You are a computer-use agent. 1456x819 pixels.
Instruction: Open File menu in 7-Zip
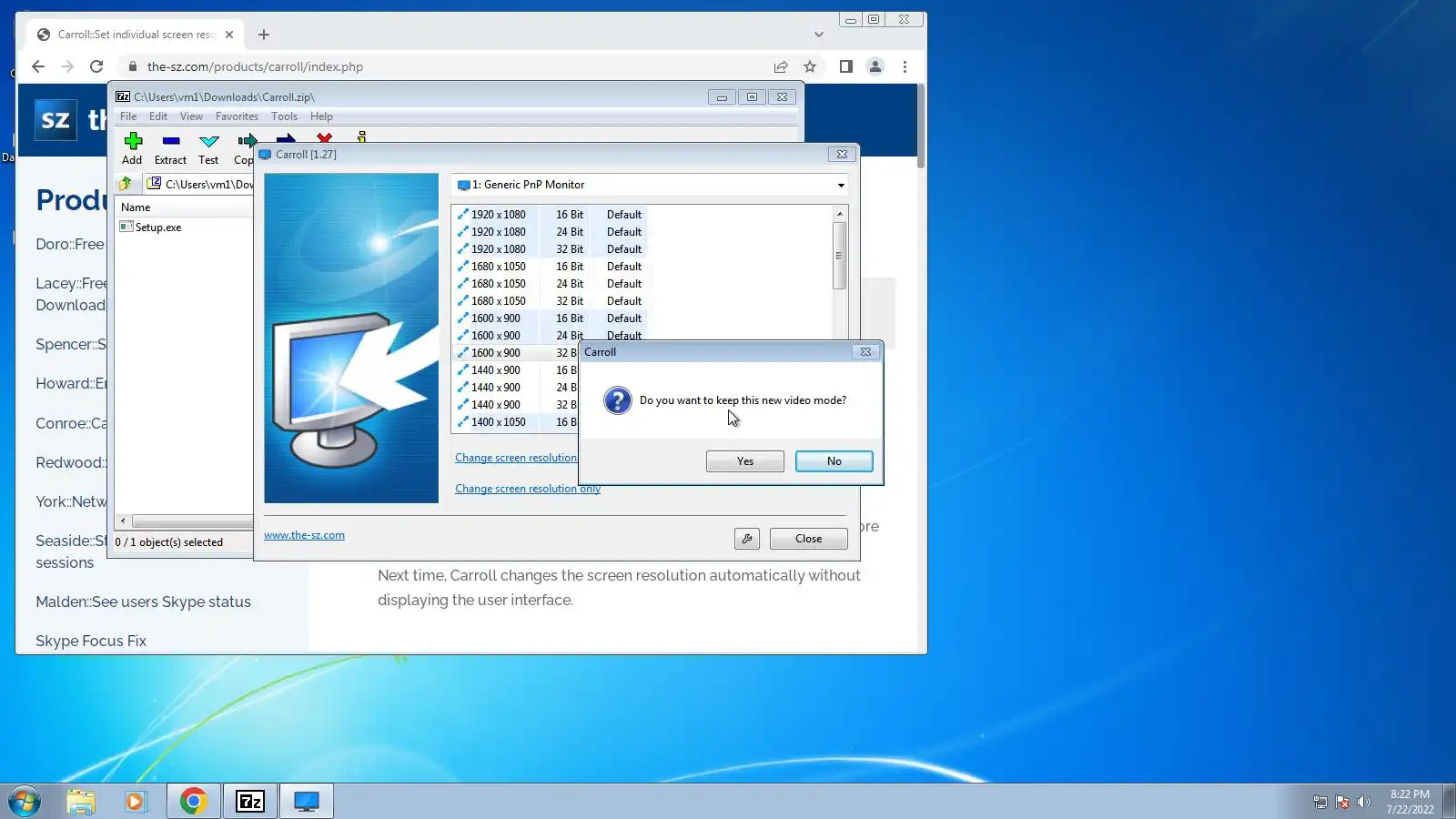coord(128,116)
